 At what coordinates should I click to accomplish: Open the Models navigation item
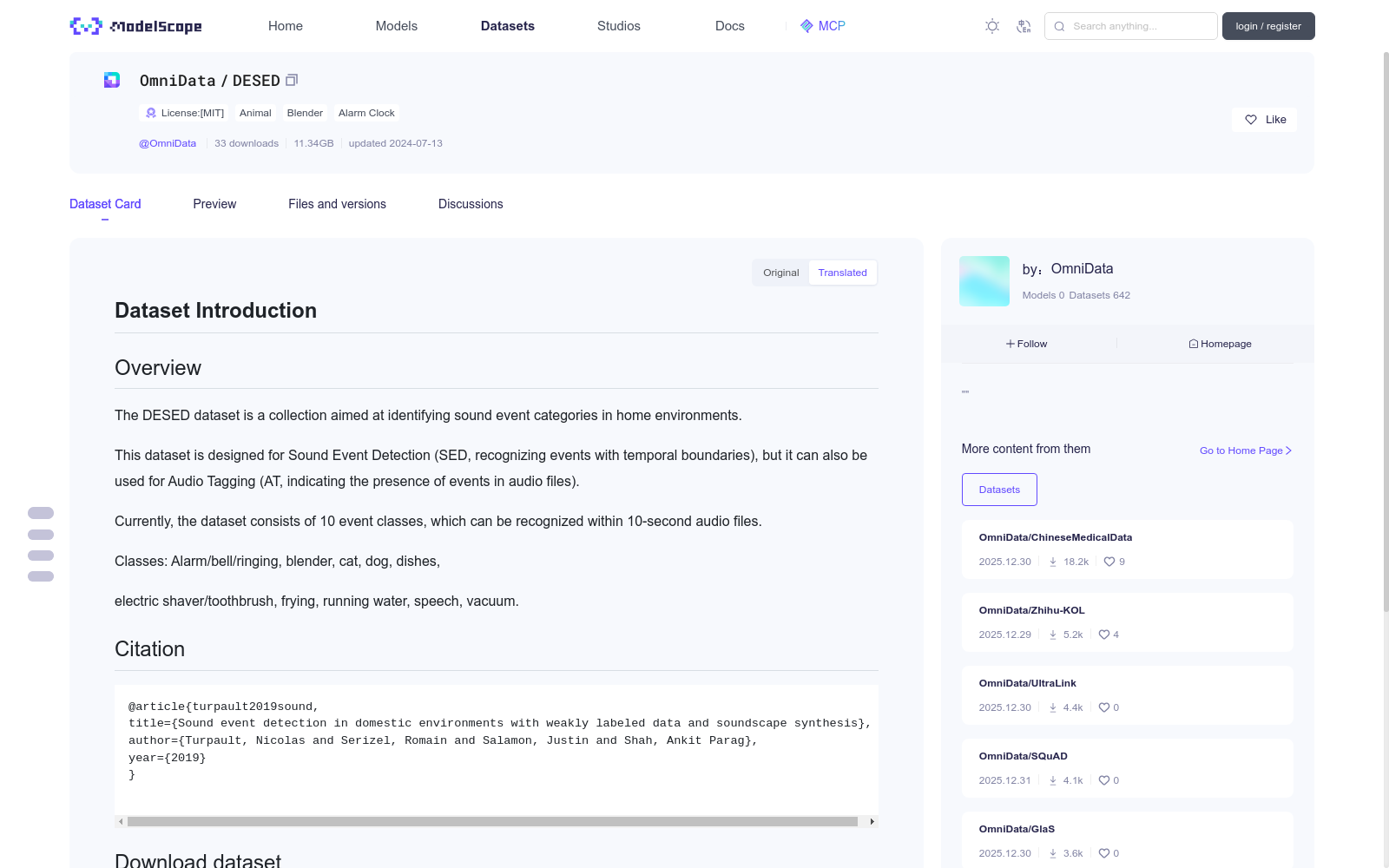(397, 26)
